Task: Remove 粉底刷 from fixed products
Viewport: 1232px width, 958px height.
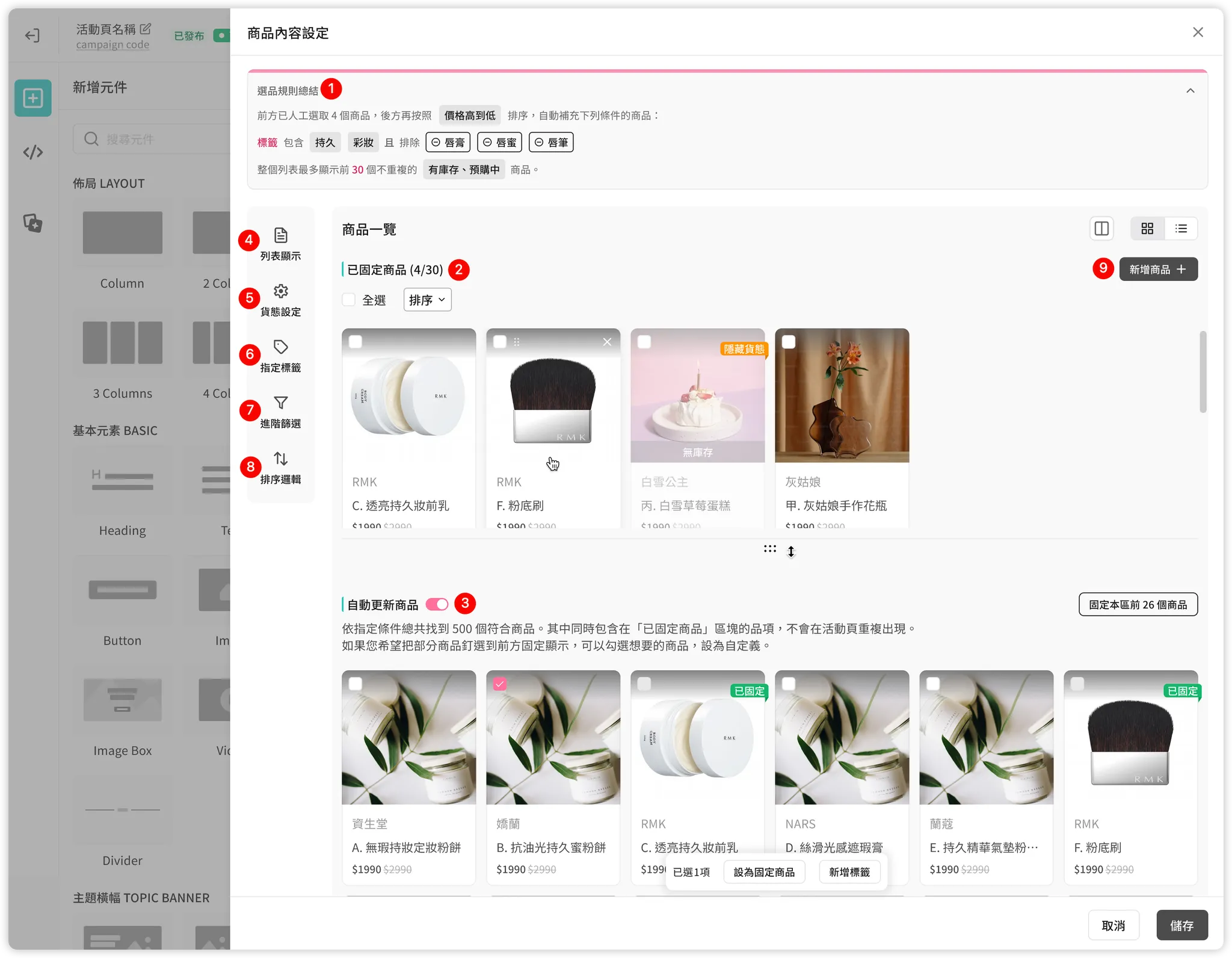Action: click(607, 342)
